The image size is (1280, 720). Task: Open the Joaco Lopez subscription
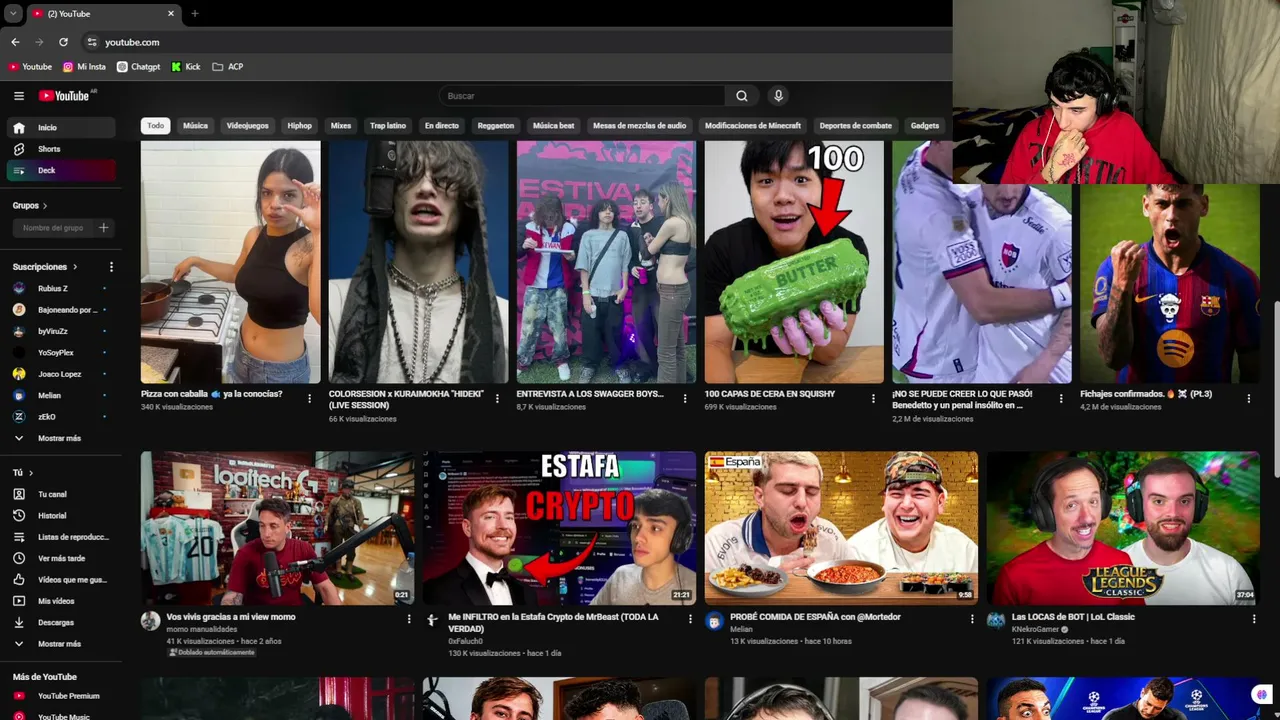click(x=61, y=374)
